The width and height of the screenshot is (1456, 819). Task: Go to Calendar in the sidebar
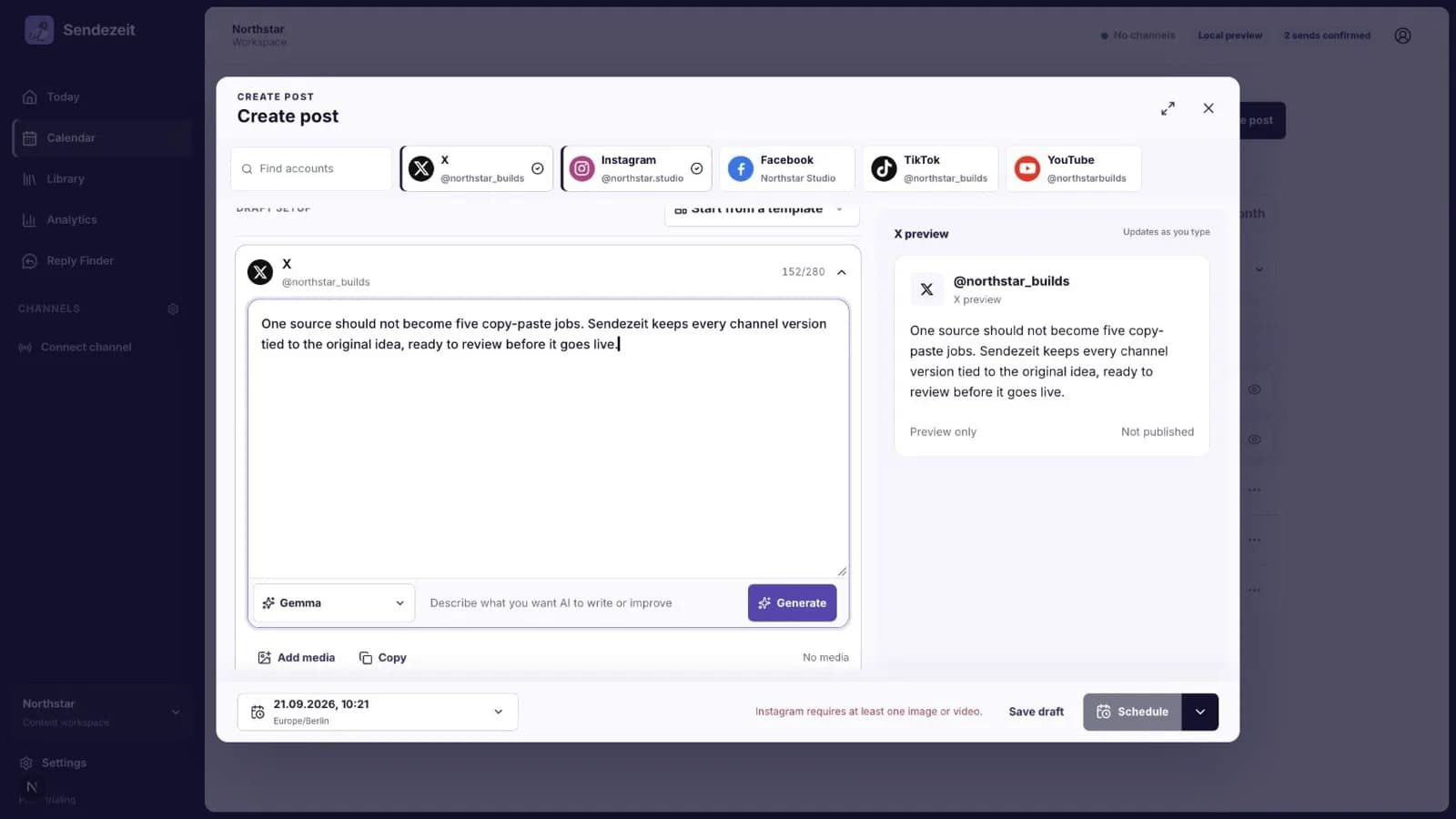click(x=102, y=137)
